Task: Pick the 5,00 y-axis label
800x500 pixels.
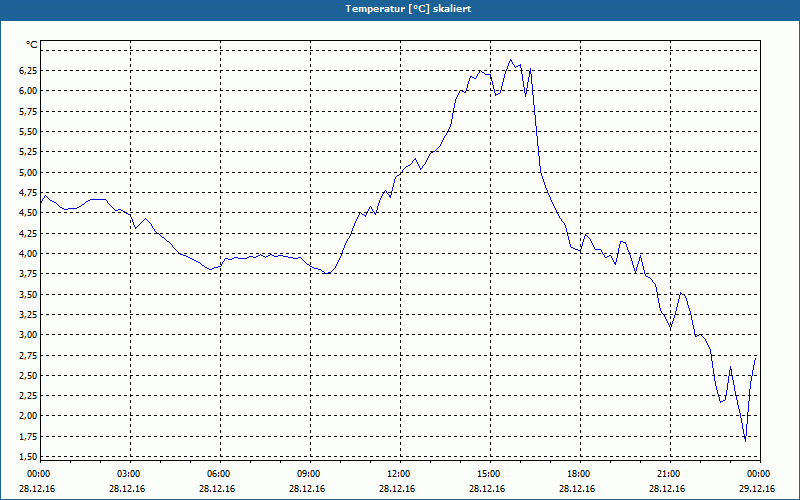Action: click(28, 172)
